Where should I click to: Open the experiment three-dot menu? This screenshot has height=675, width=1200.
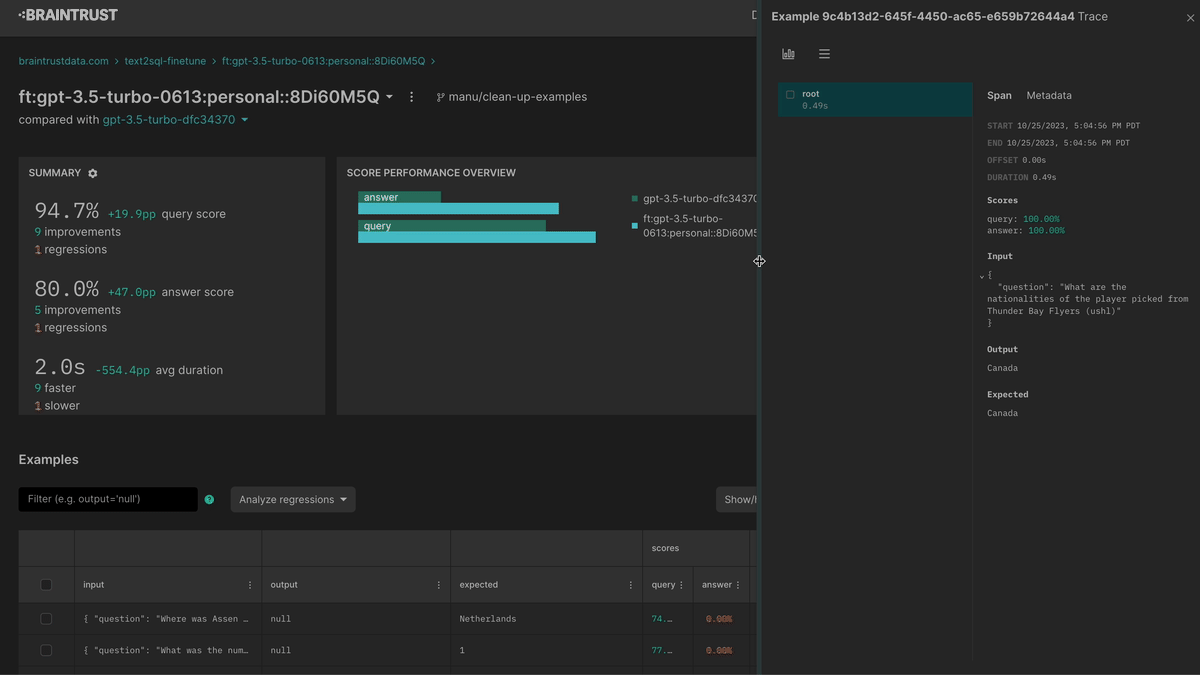pyautogui.click(x=411, y=95)
